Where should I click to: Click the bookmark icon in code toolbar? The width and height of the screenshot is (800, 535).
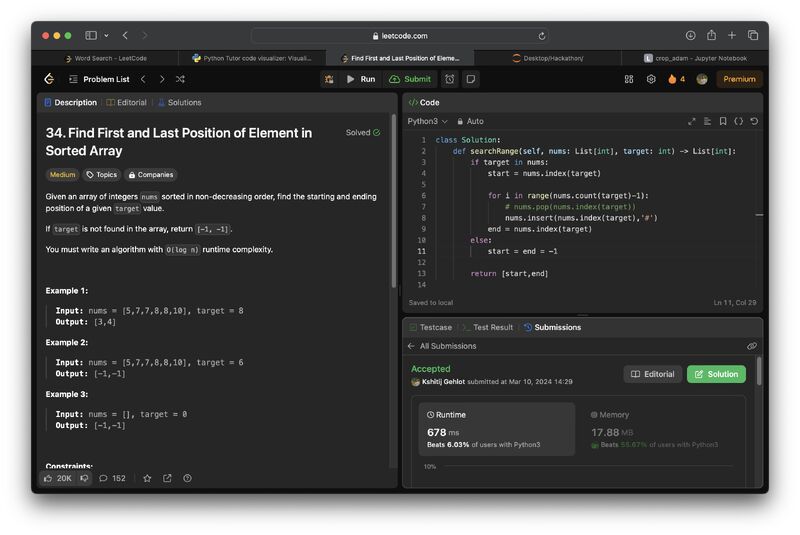pyautogui.click(x=723, y=121)
